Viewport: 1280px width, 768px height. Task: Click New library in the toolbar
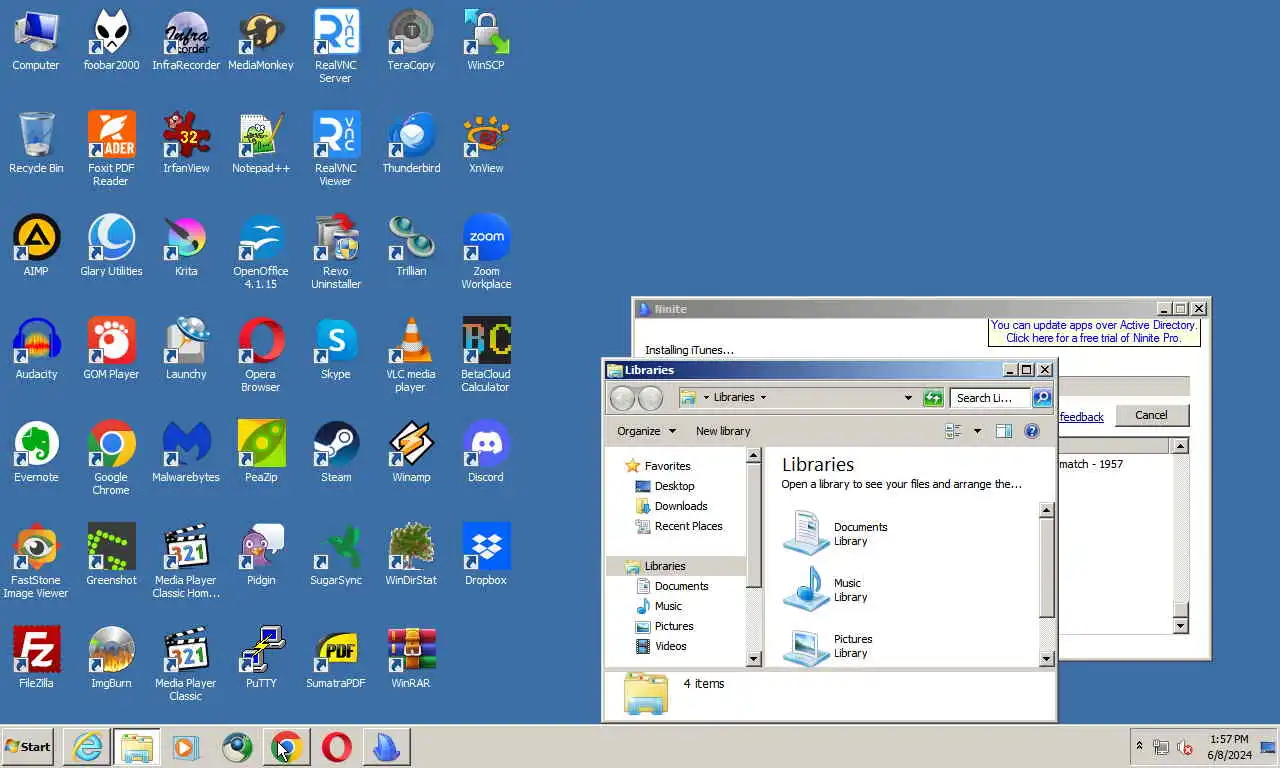coord(723,431)
